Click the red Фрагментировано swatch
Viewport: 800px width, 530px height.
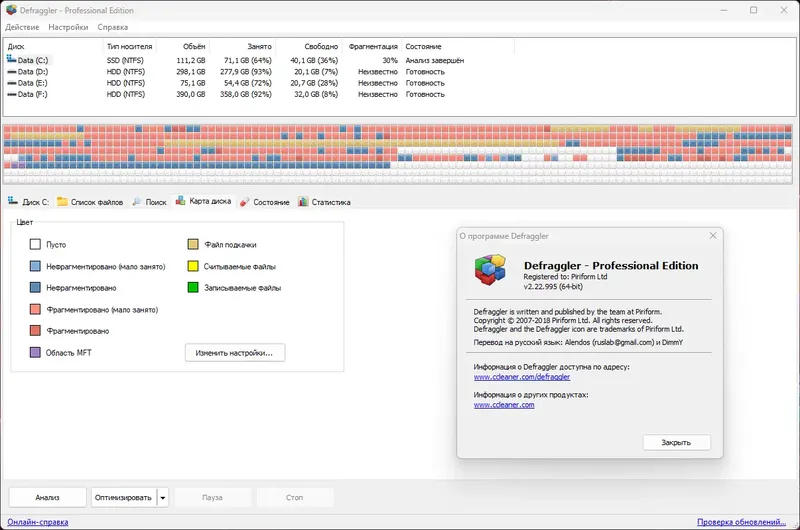(35, 331)
